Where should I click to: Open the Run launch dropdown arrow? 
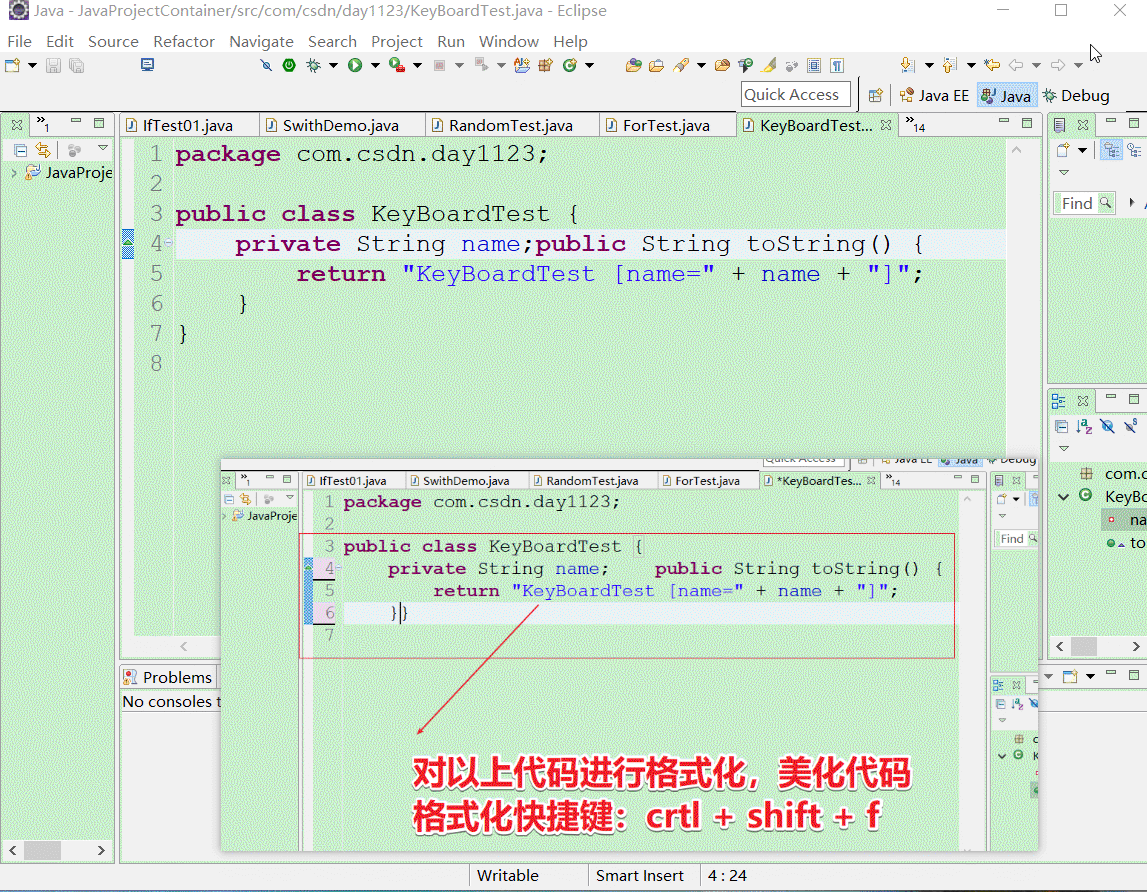pos(375,65)
